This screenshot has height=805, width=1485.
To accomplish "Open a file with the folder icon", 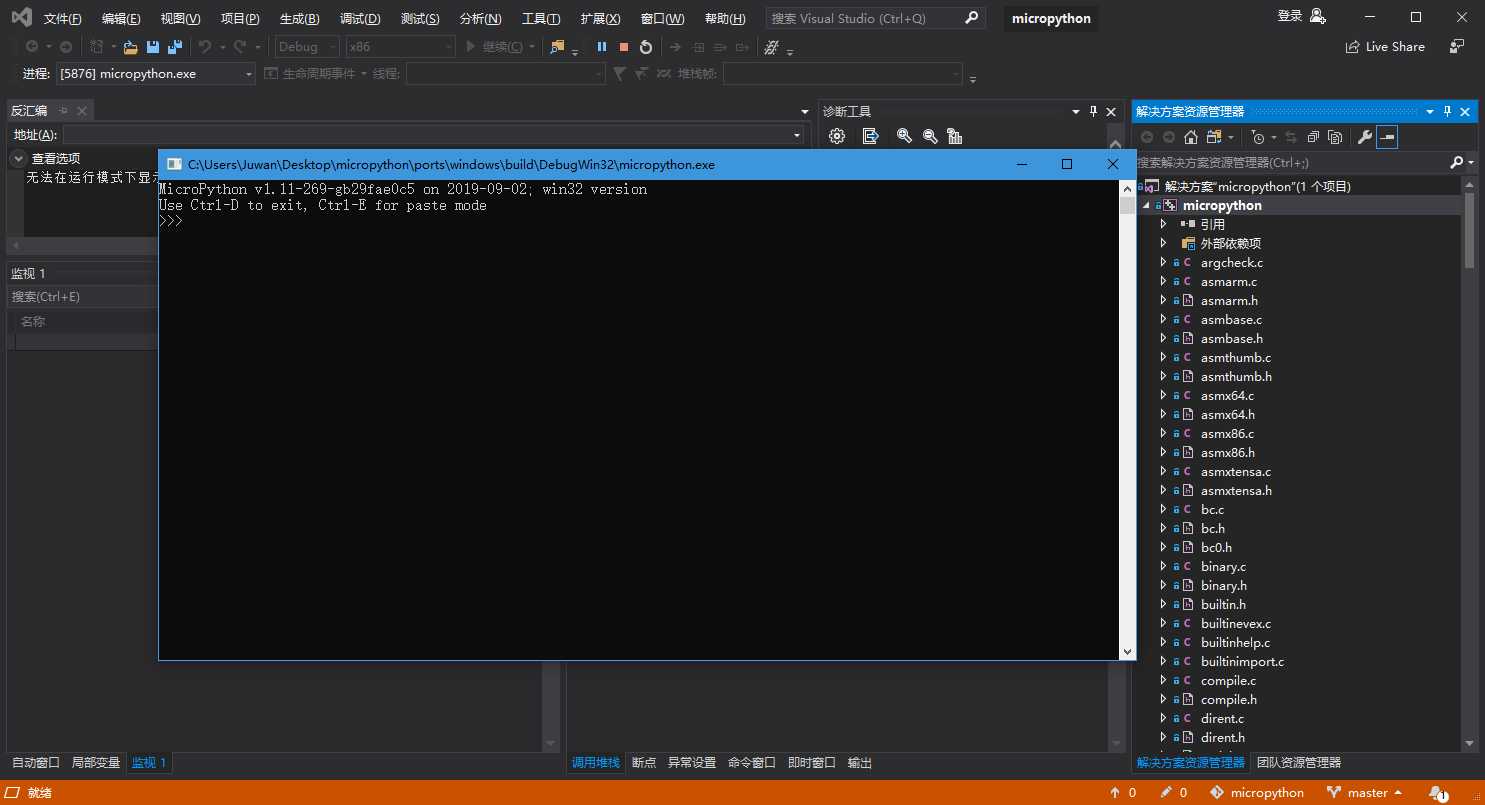I will (x=130, y=47).
